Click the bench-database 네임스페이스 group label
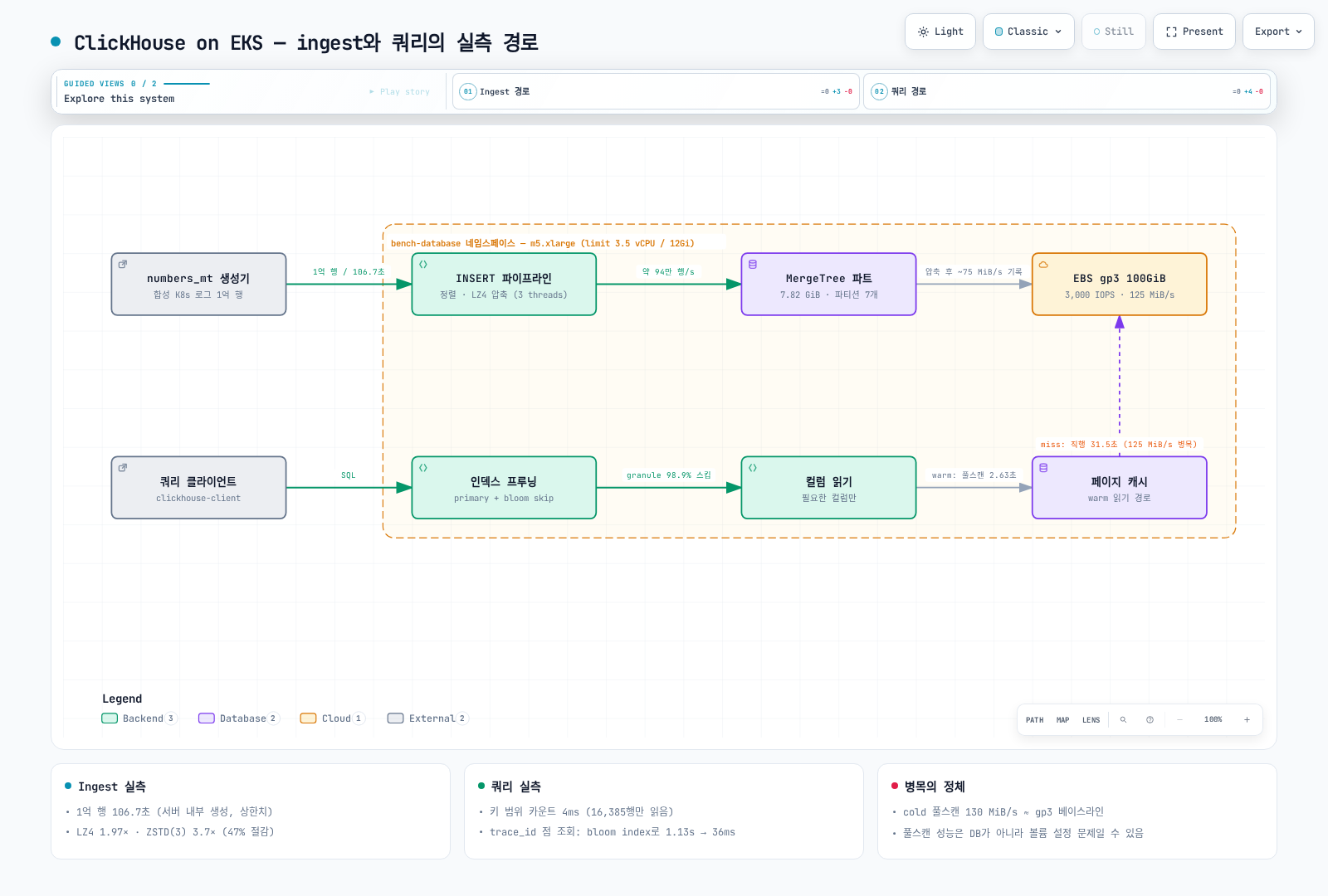The width and height of the screenshot is (1328, 896). click(542, 244)
